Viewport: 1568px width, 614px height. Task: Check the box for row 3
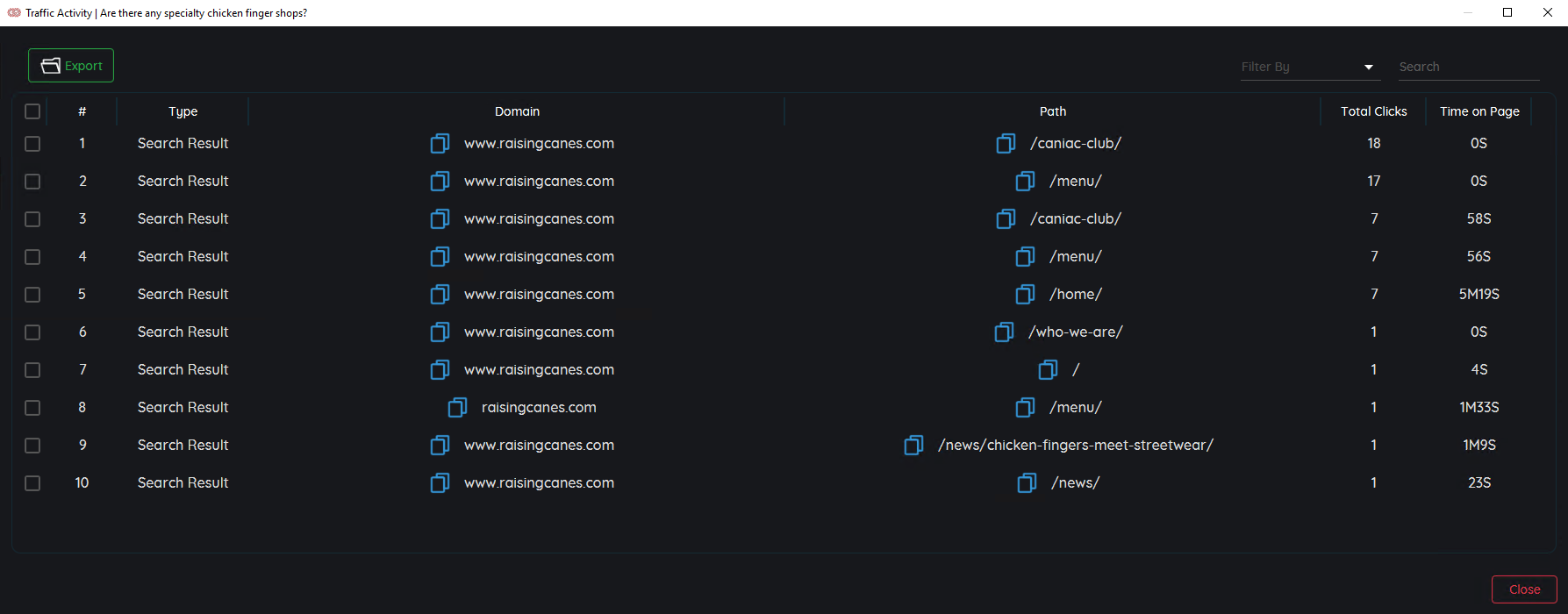pos(32,218)
